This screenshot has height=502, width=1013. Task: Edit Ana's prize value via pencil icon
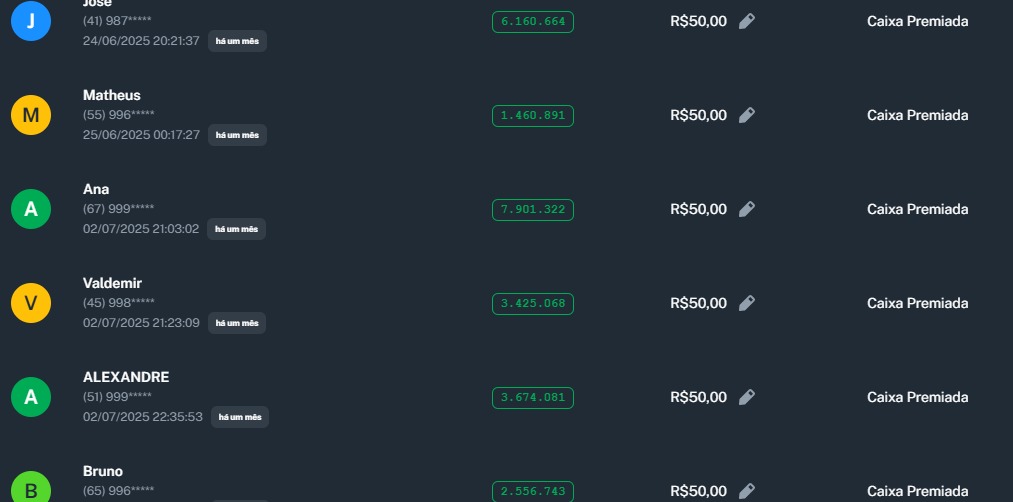(x=747, y=209)
